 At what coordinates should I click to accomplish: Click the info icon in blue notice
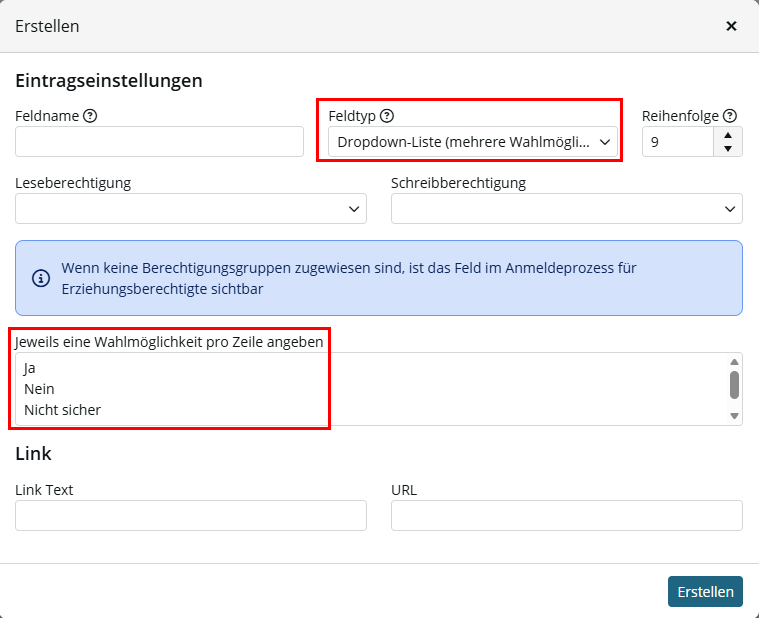coord(41,278)
